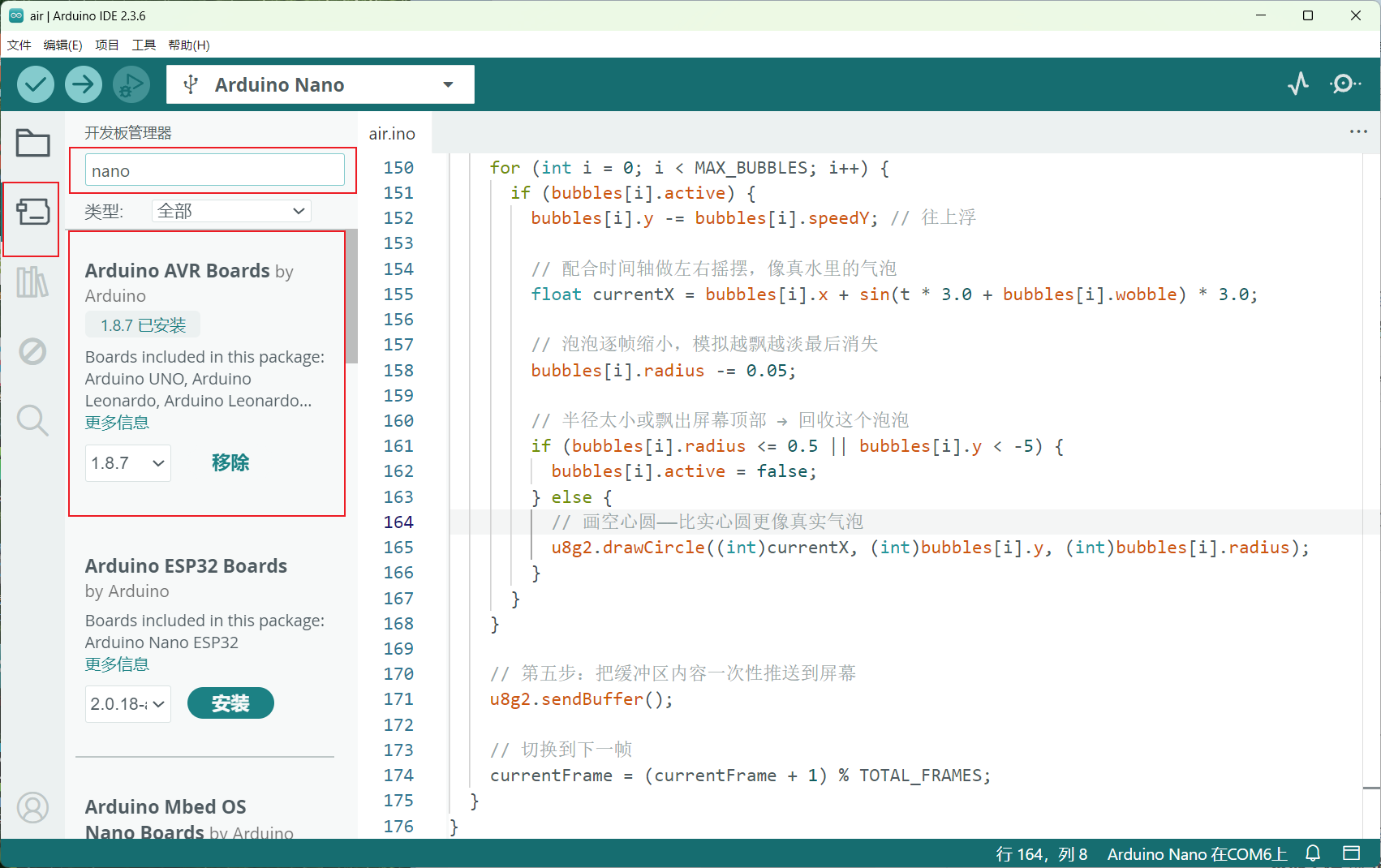Click the cursor position 行 164, 列 8

click(1042, 854)
